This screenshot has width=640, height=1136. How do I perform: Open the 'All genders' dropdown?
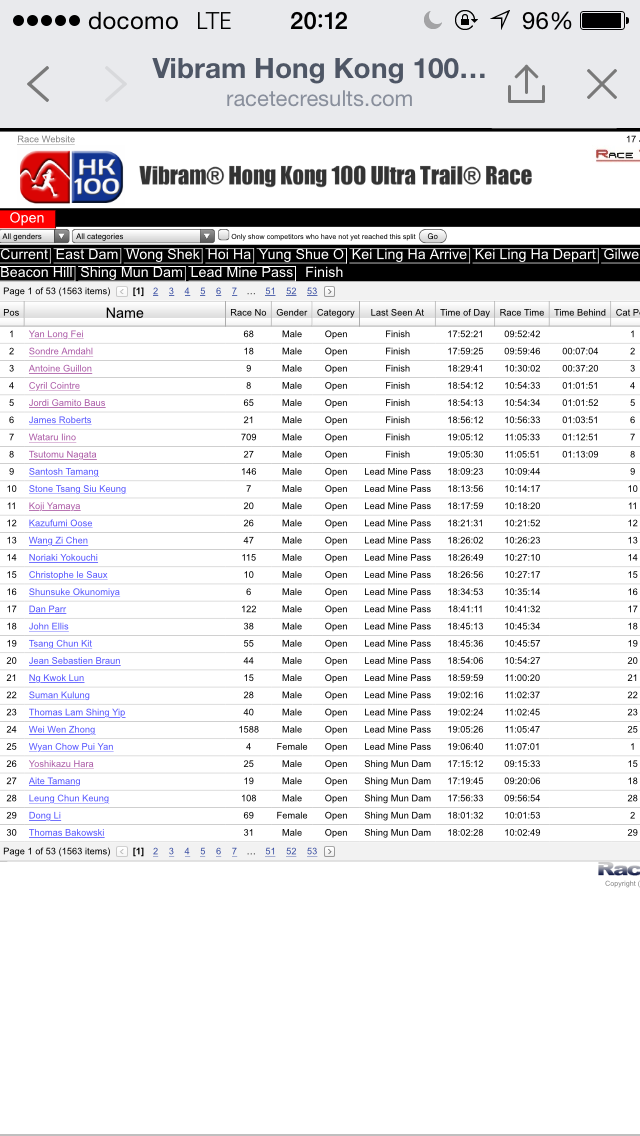click(35, 236)
